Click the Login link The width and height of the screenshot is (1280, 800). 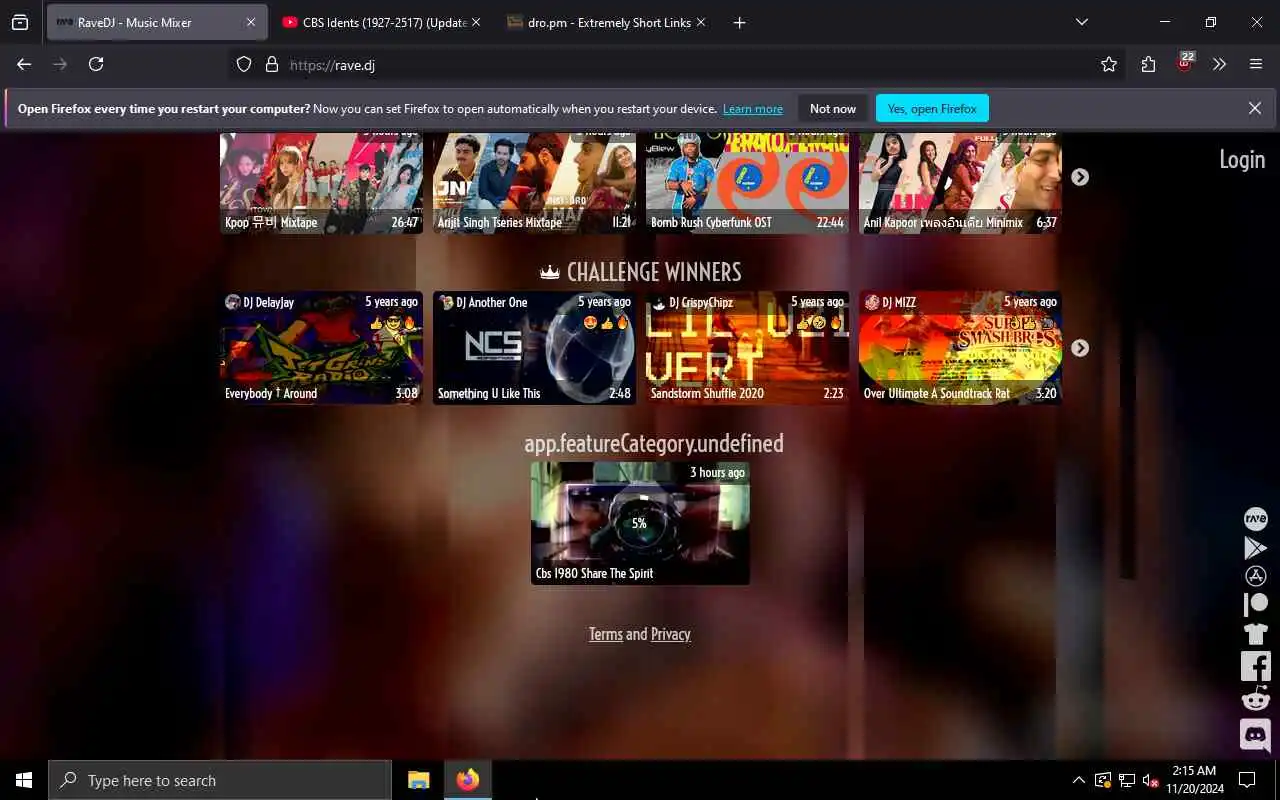pos(1242,159)
